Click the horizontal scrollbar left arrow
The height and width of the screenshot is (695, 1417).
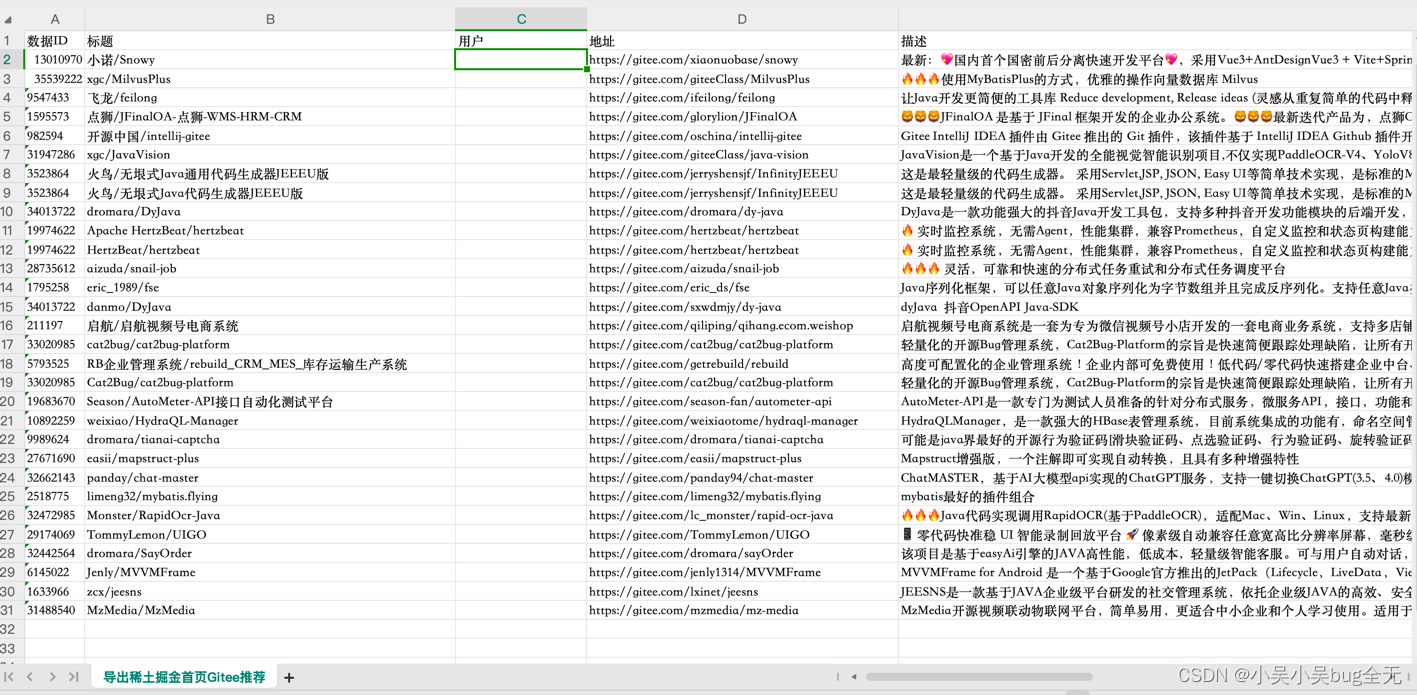coord(854,677)
